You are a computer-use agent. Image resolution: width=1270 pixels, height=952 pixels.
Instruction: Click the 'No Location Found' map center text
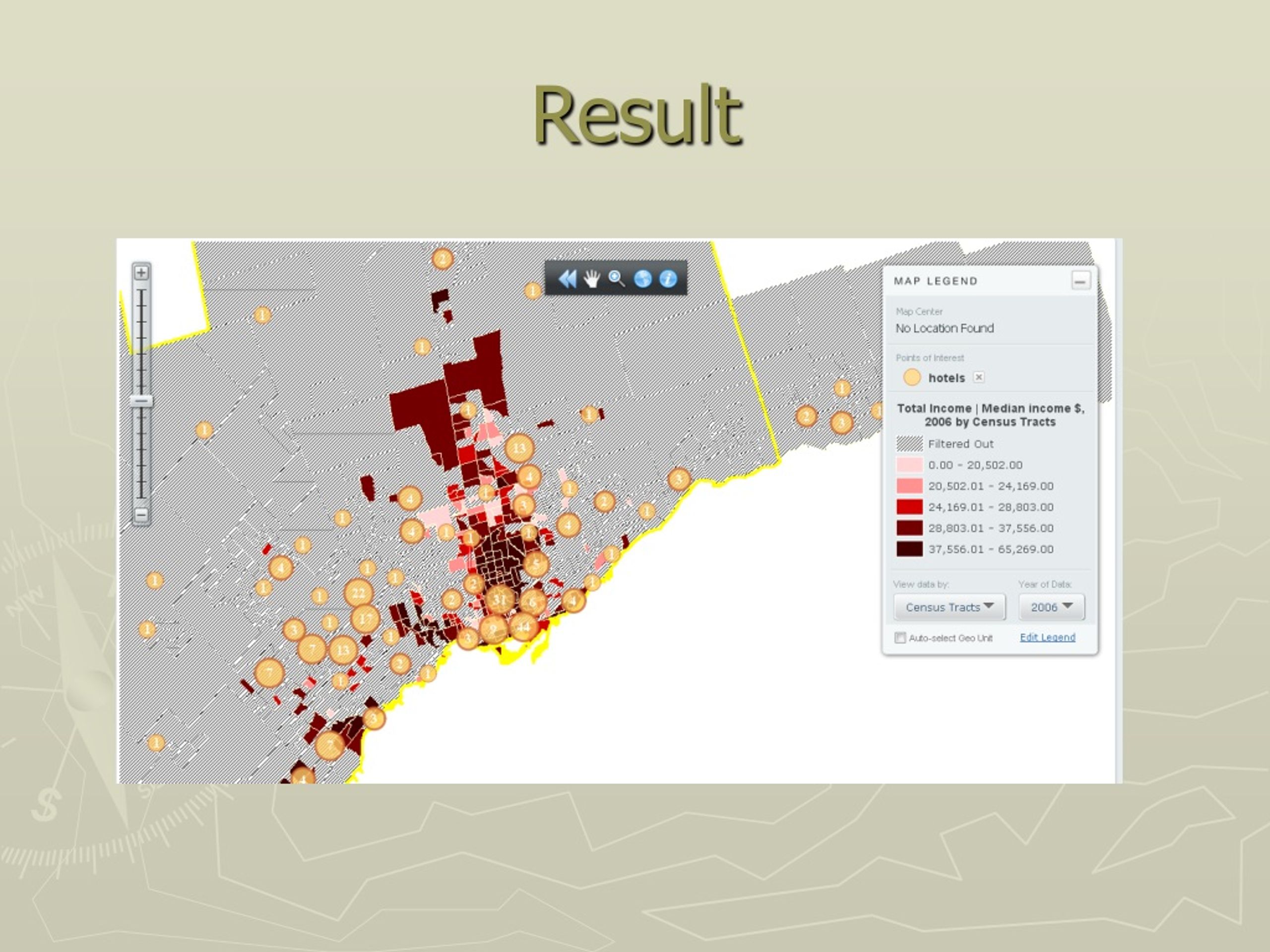[945, 328]
